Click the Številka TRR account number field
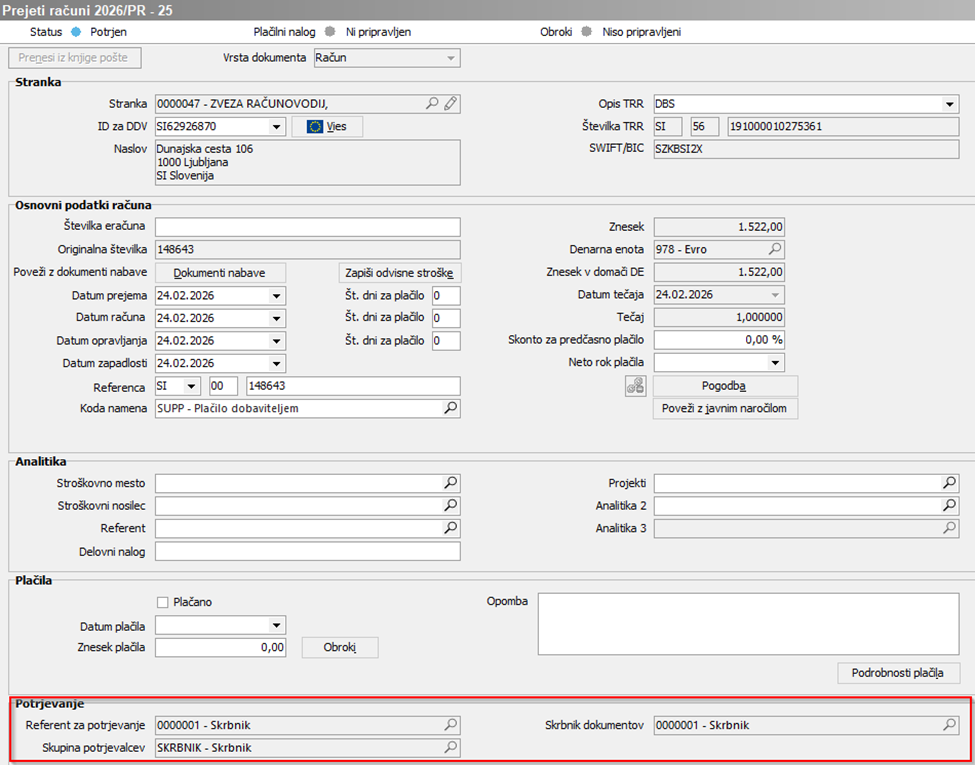 (x=843, y=126)
